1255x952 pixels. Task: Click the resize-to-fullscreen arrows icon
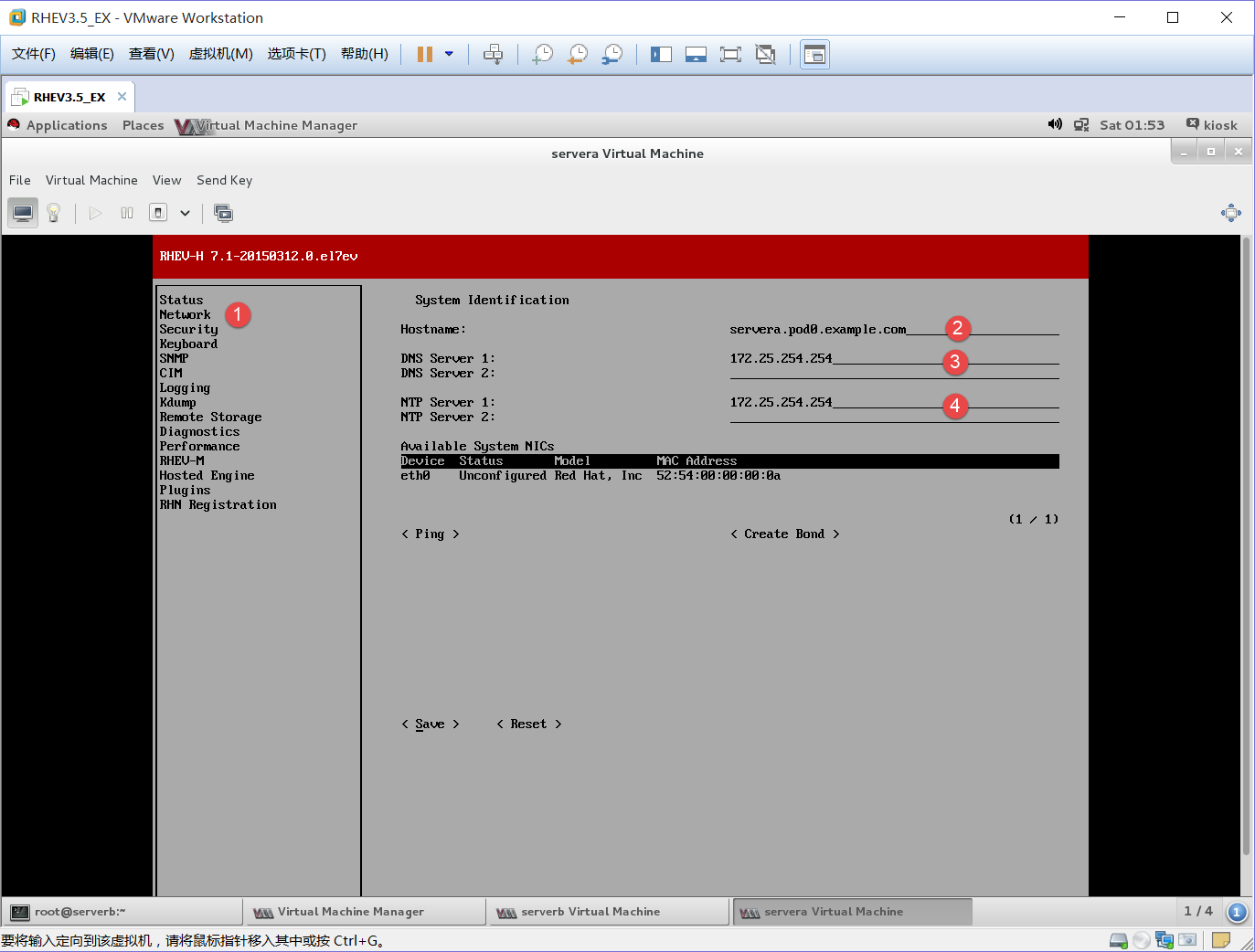pyautogui.click(x=1231, y=213)
